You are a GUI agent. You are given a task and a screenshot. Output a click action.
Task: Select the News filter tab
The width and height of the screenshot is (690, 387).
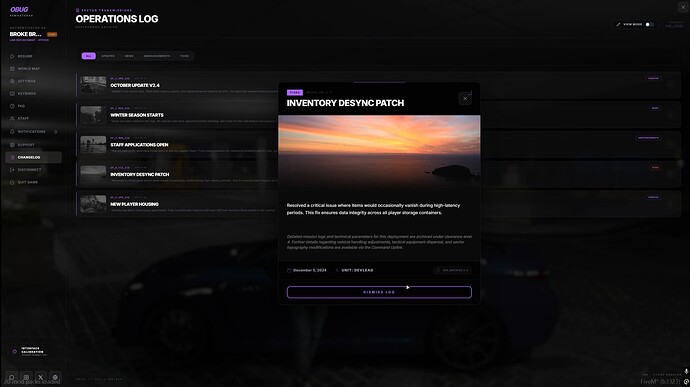(129, 56)
